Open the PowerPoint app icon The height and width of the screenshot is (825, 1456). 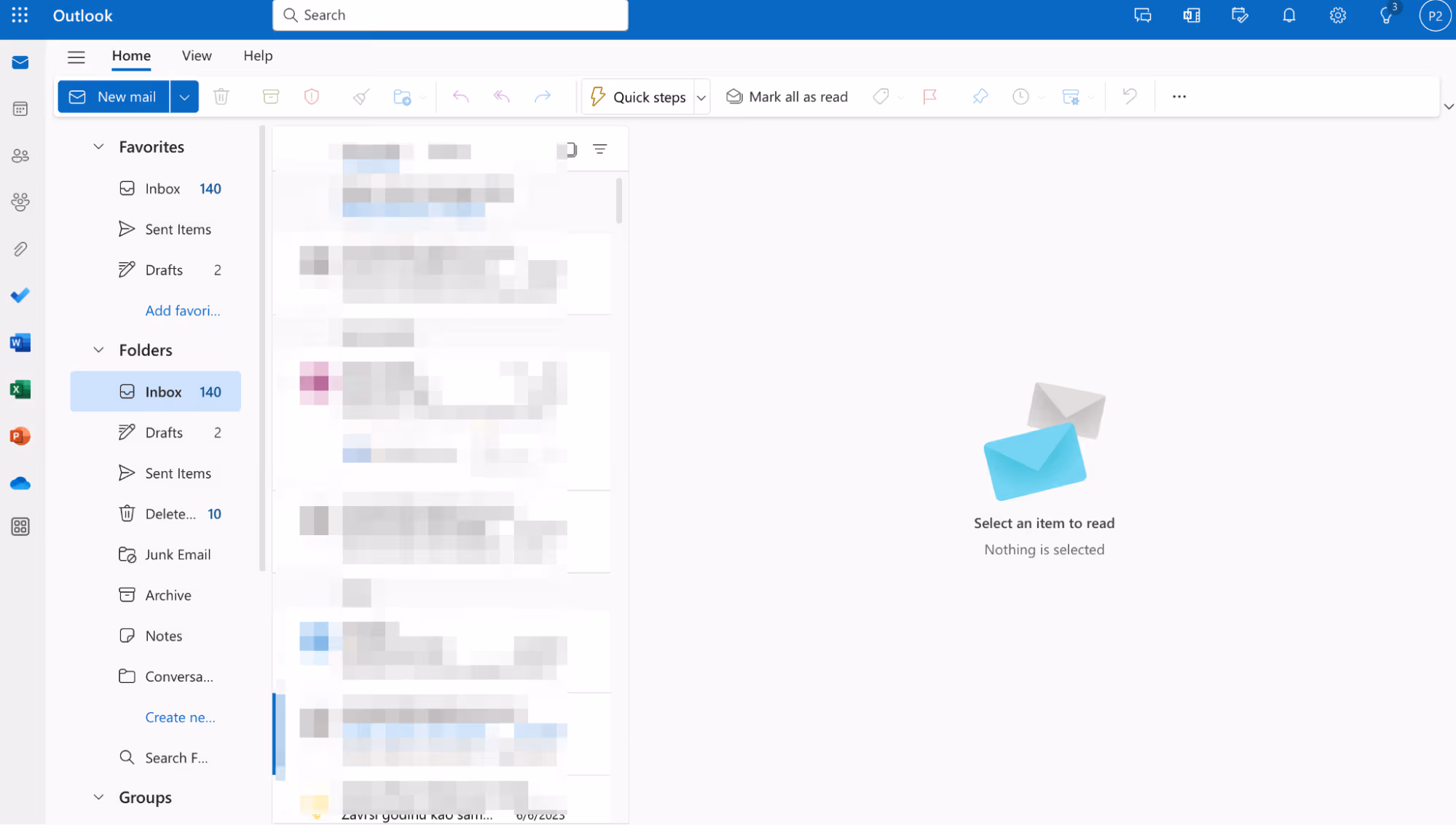point(20,436)
